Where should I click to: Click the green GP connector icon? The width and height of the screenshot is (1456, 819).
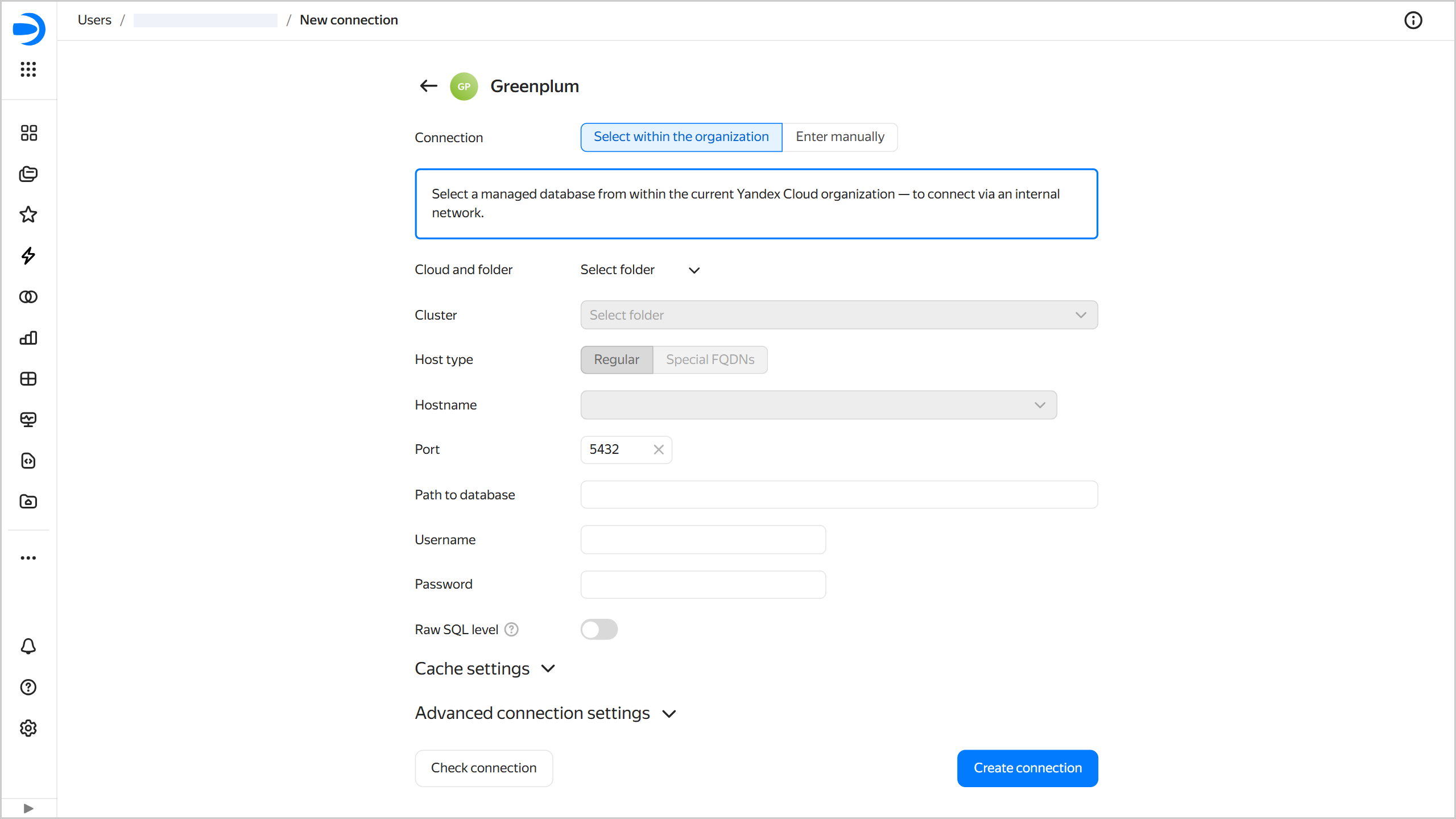coord(464,86)
